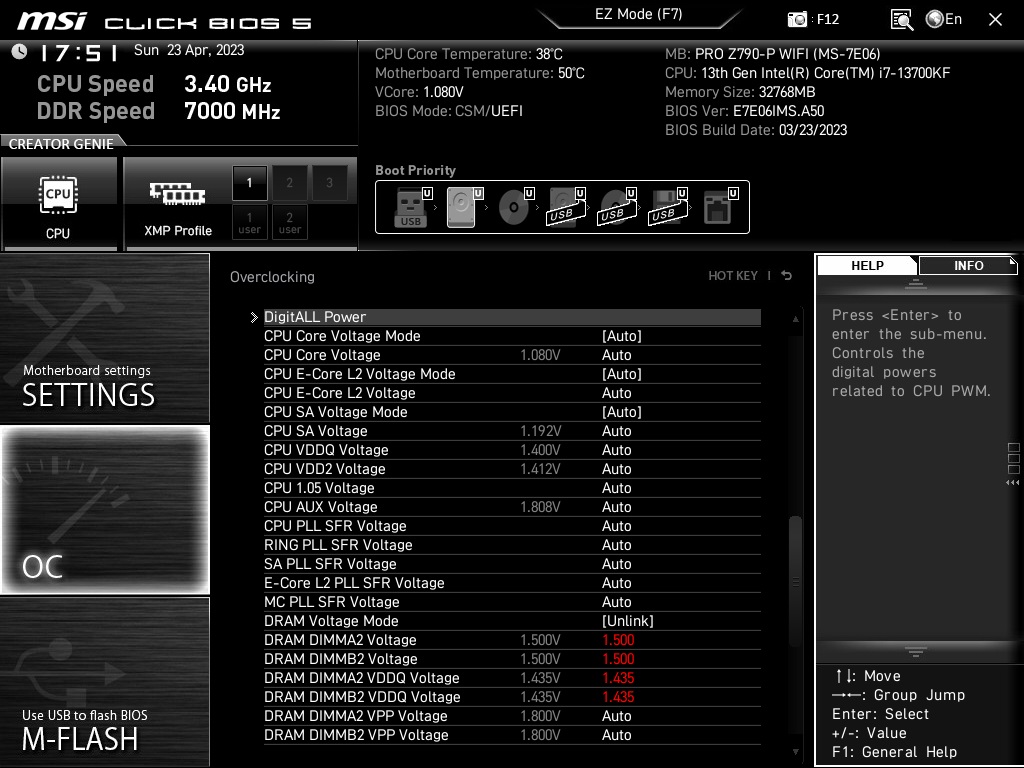This screenshot has height=768, width=1024.
Task: Edit DRAM DIMMA2 VDDQ Voltage 1.435 value
Action: [x=618, y=677]
